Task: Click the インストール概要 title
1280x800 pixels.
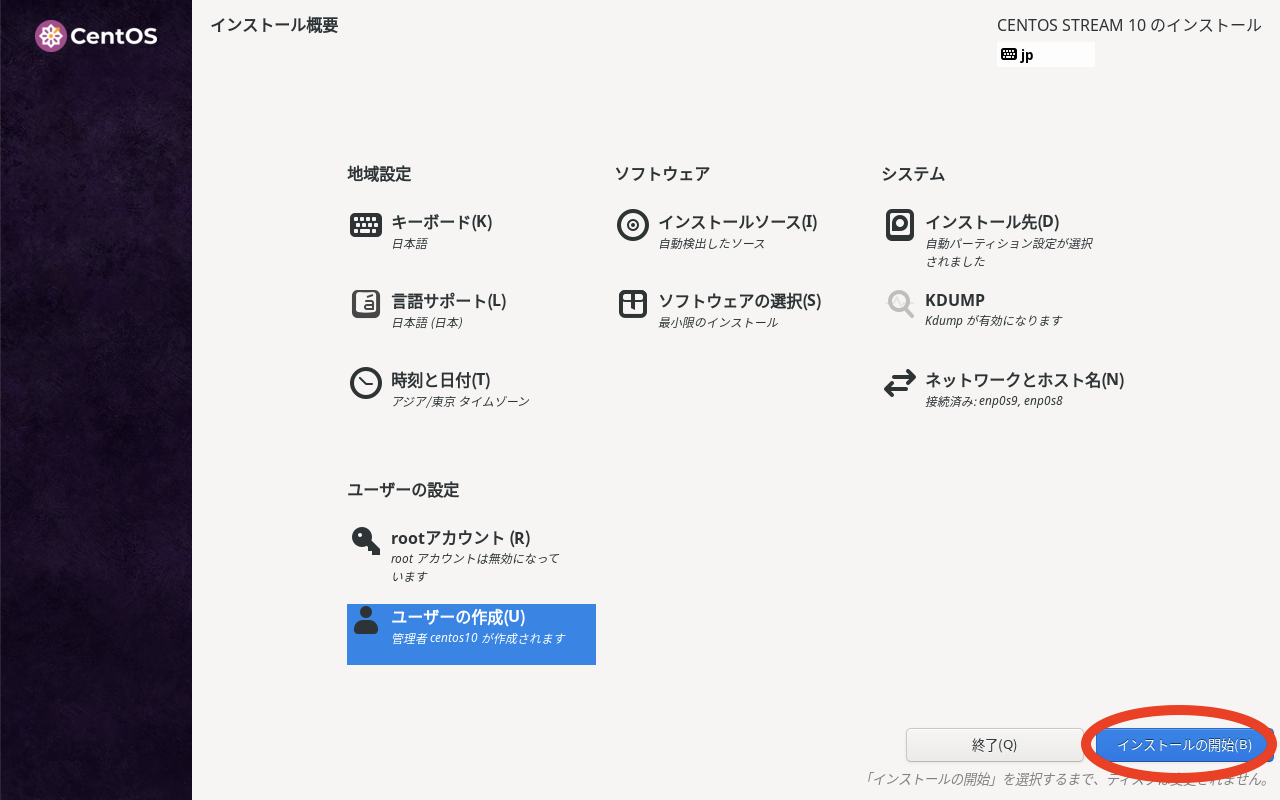Action: 274,25
